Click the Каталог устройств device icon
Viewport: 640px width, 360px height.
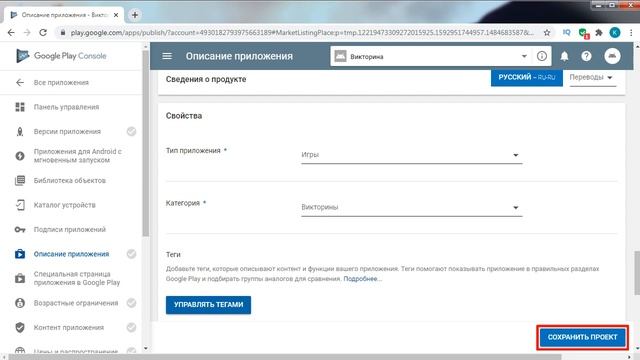point(20,205)
